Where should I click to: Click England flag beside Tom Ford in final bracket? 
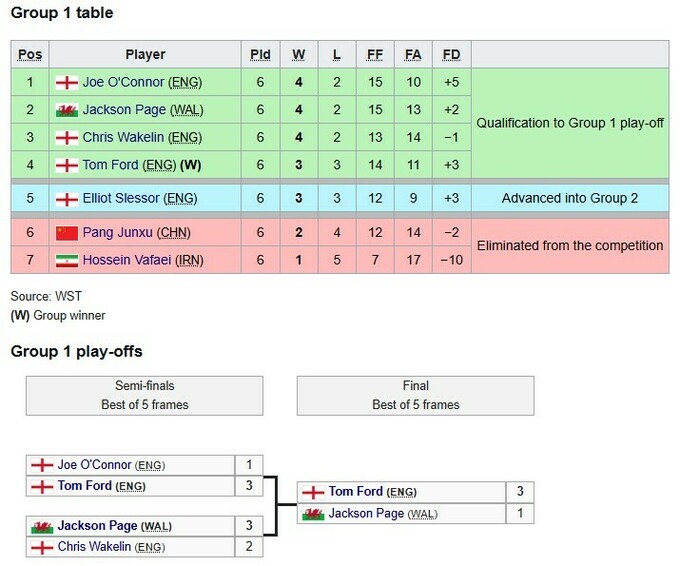(313, 491)
